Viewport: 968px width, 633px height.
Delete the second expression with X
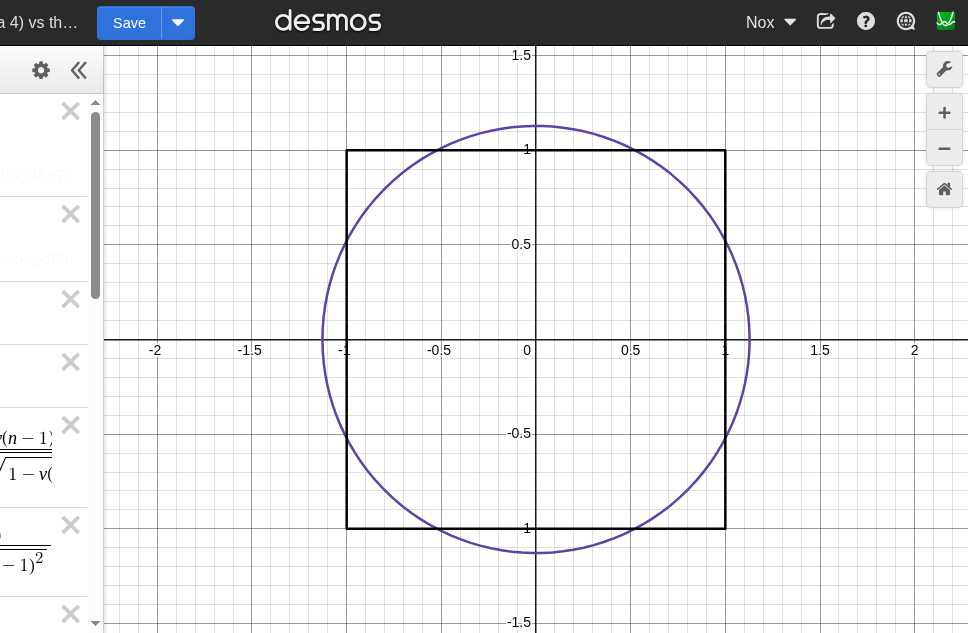coord(71,215)
